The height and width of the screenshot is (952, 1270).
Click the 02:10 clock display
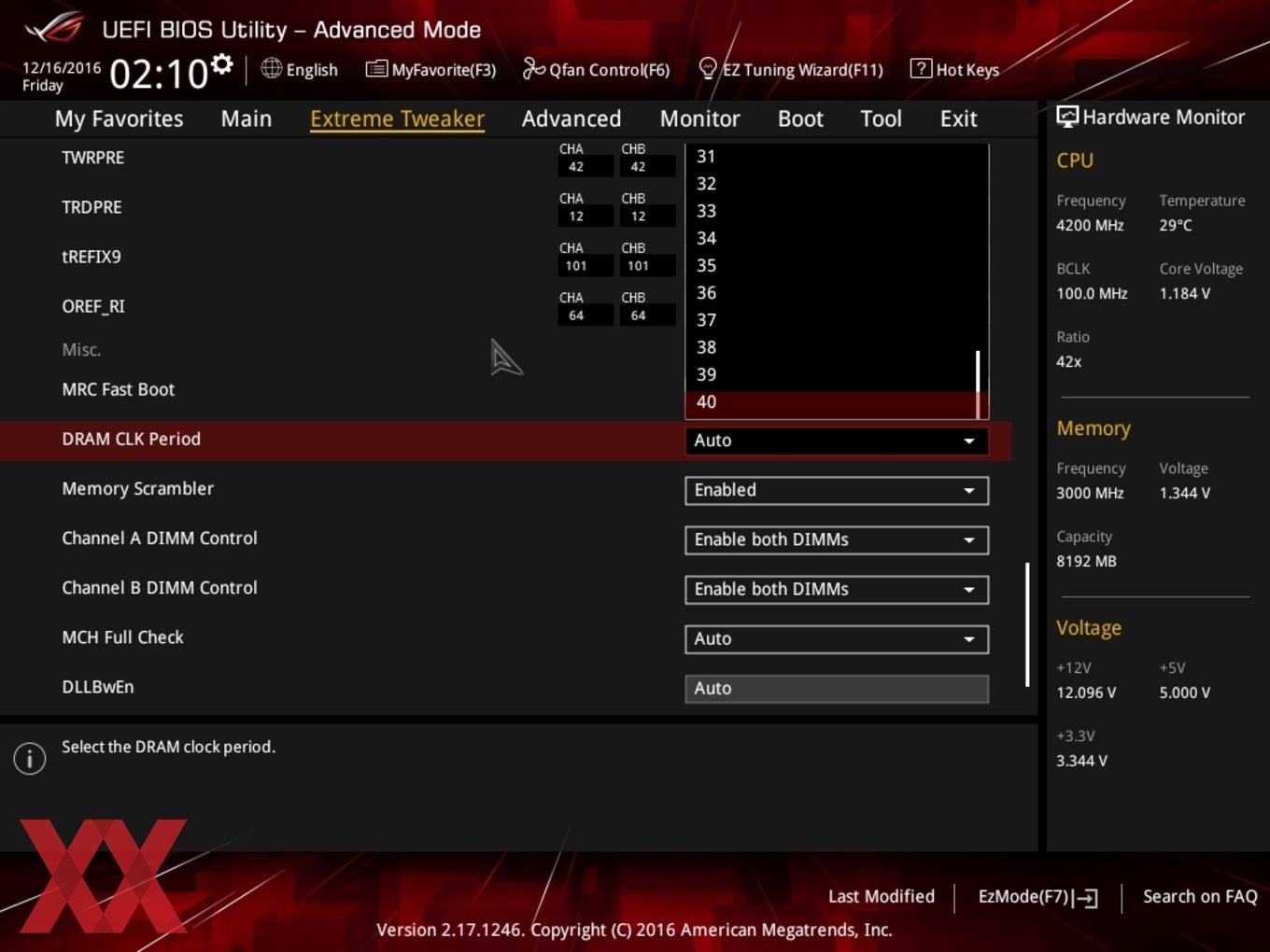pos(158,74)
